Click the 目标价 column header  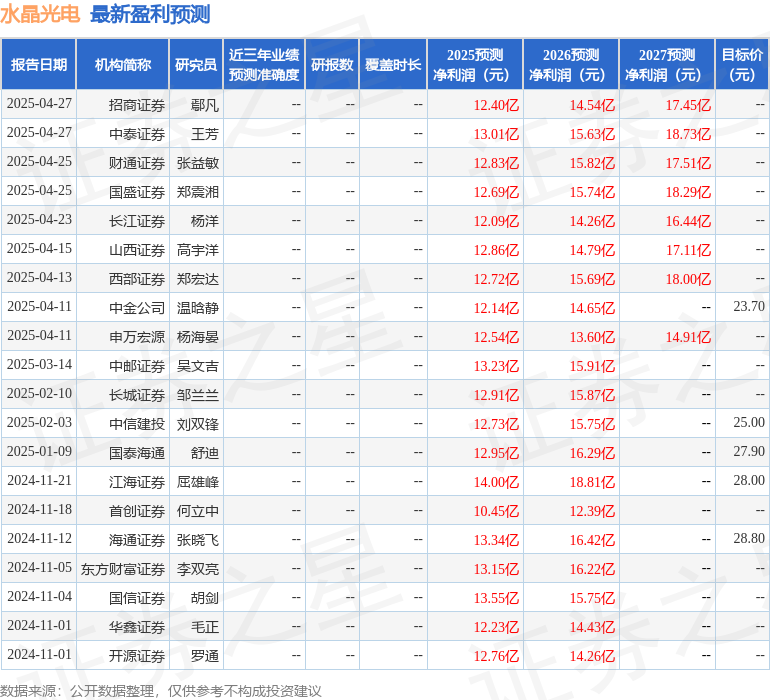[x=742, y=65]
